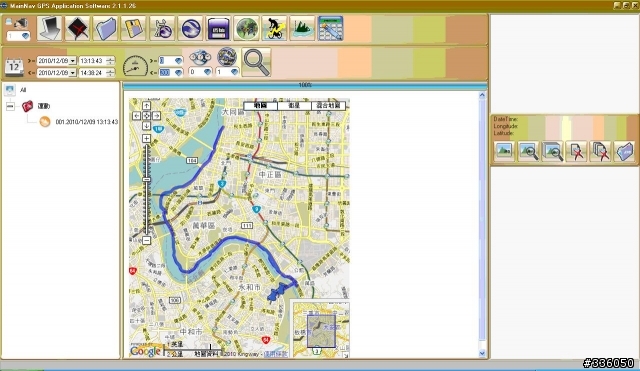The width and height of the screenshot is (640, 371).
Task: Click the wheelchair globe toolbar icon
Action: click(162, 29)
